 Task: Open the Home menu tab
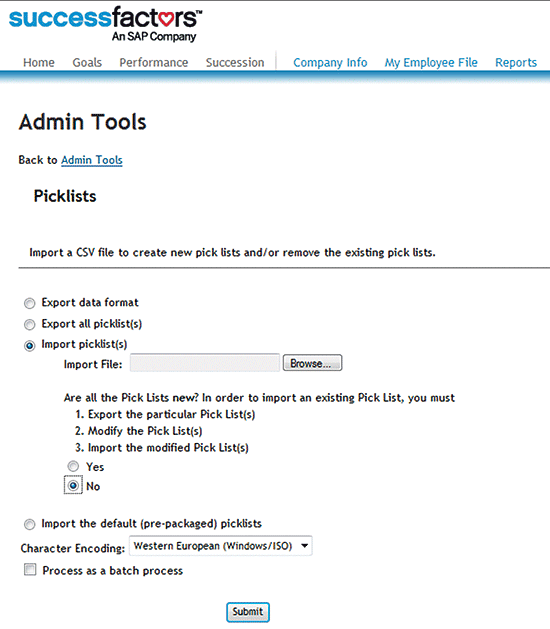coord(39,63)
